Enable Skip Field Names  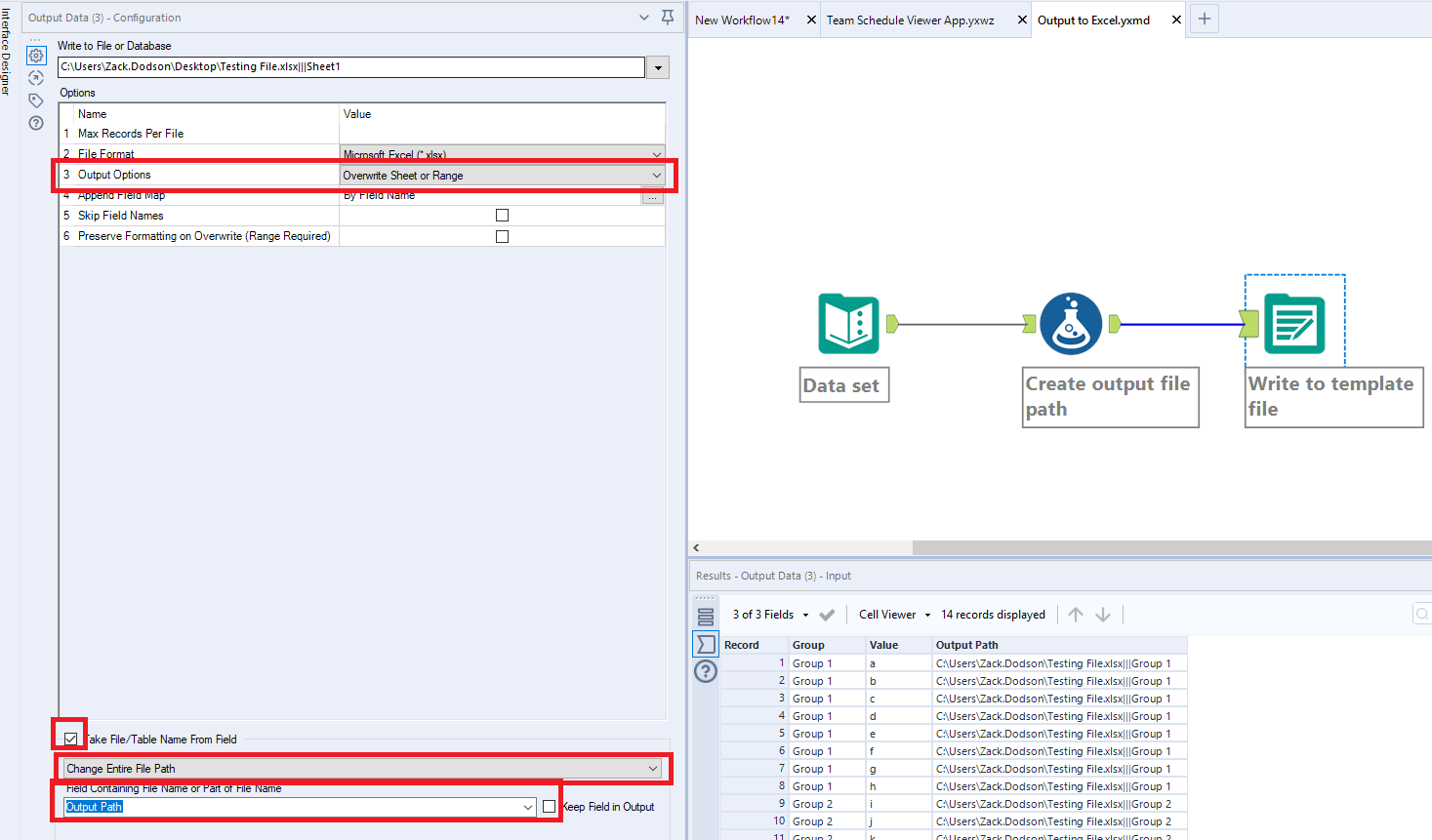tap(502, 215)
